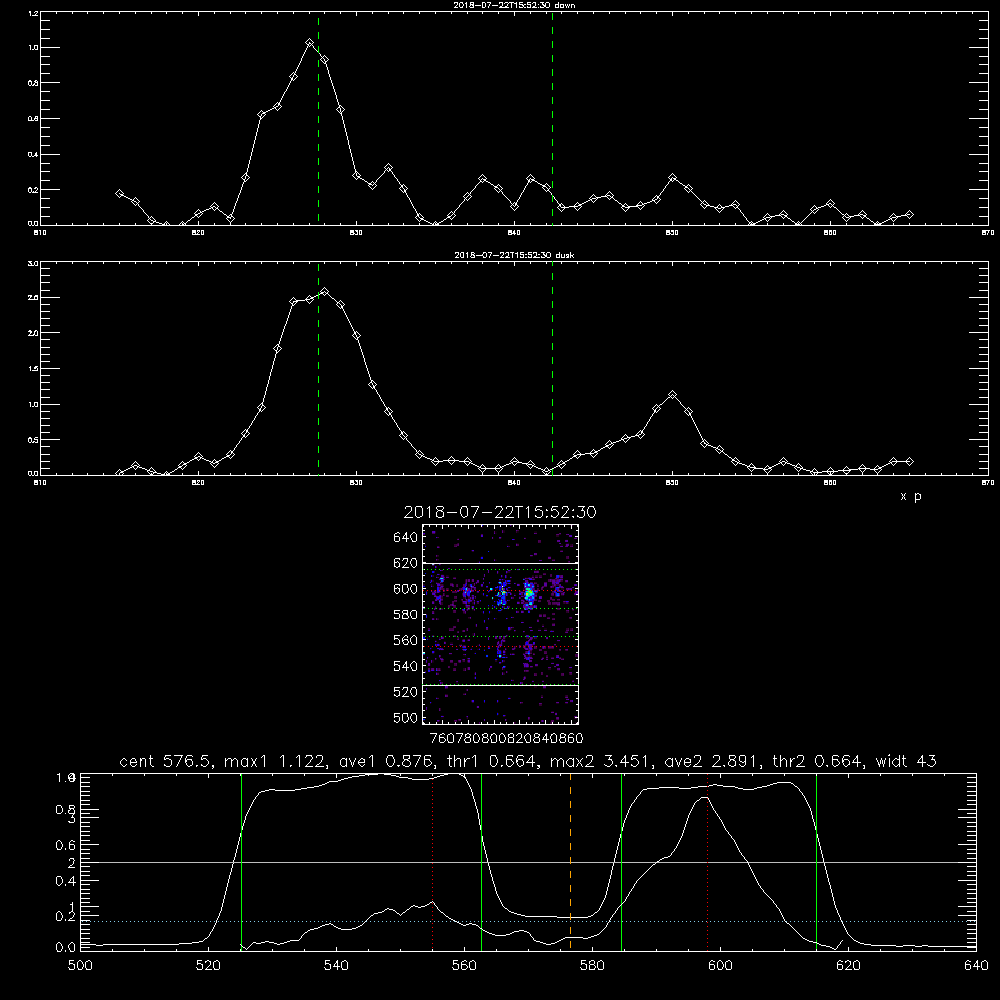The image size is (1000, 1000).
Task: Click the "640" tick label on bottom plot x-axis
Action: point(976,966)
